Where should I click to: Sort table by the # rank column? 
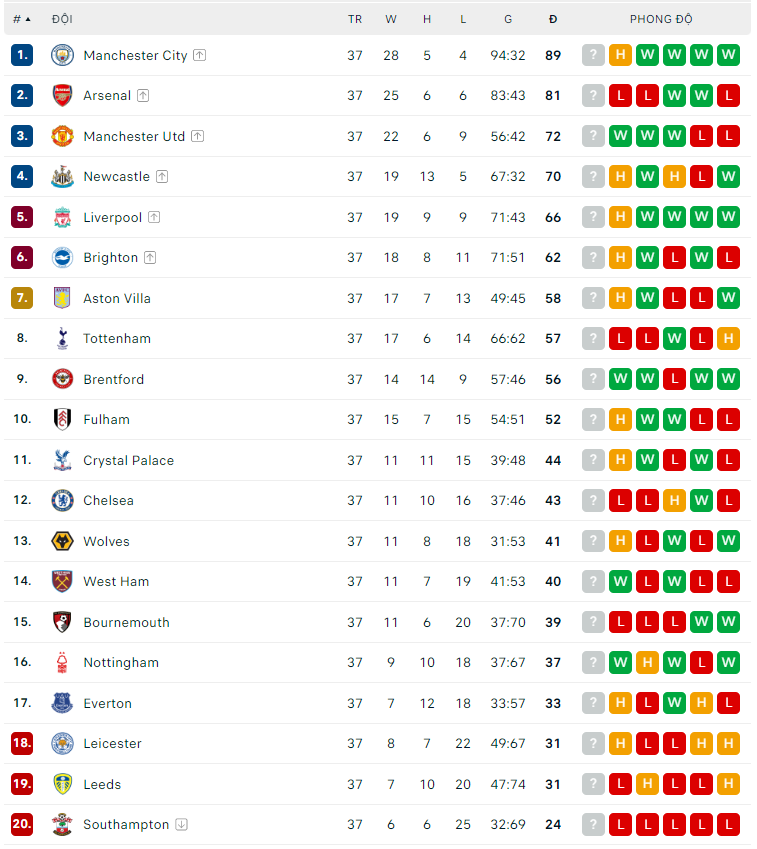21,19
